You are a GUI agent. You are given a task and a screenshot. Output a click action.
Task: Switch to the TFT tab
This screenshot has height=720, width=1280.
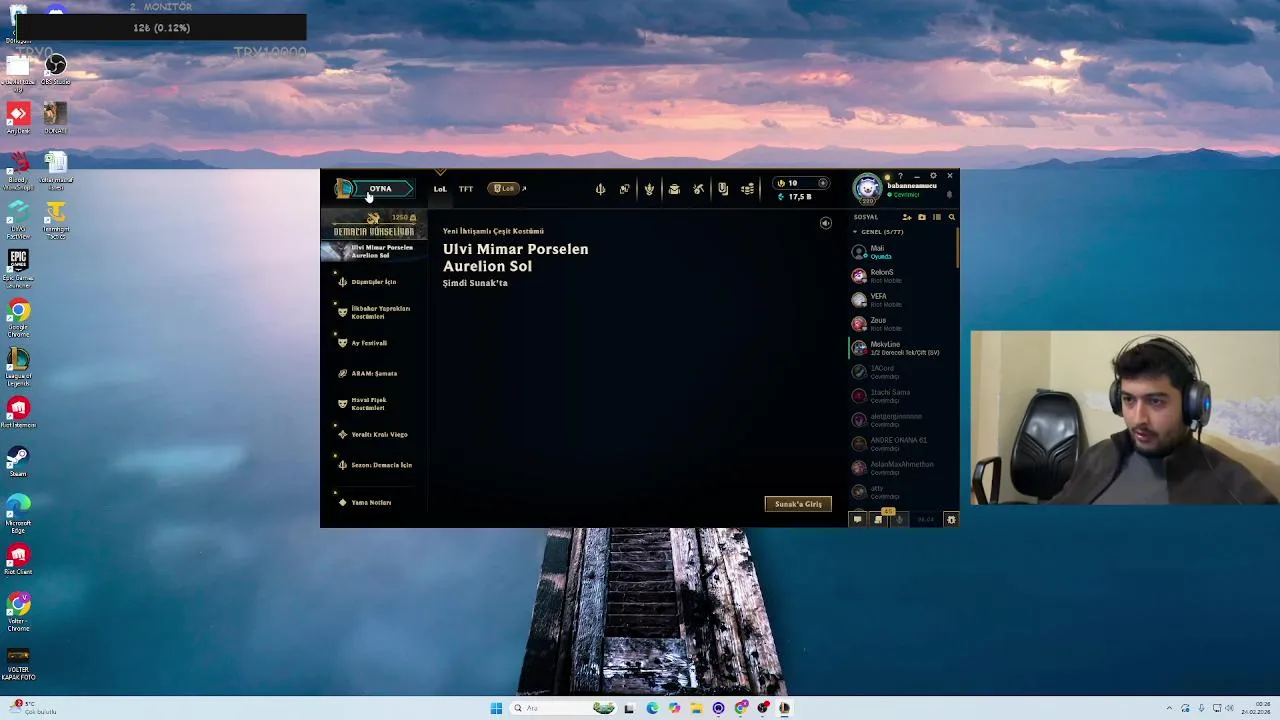tap(466, 189)
